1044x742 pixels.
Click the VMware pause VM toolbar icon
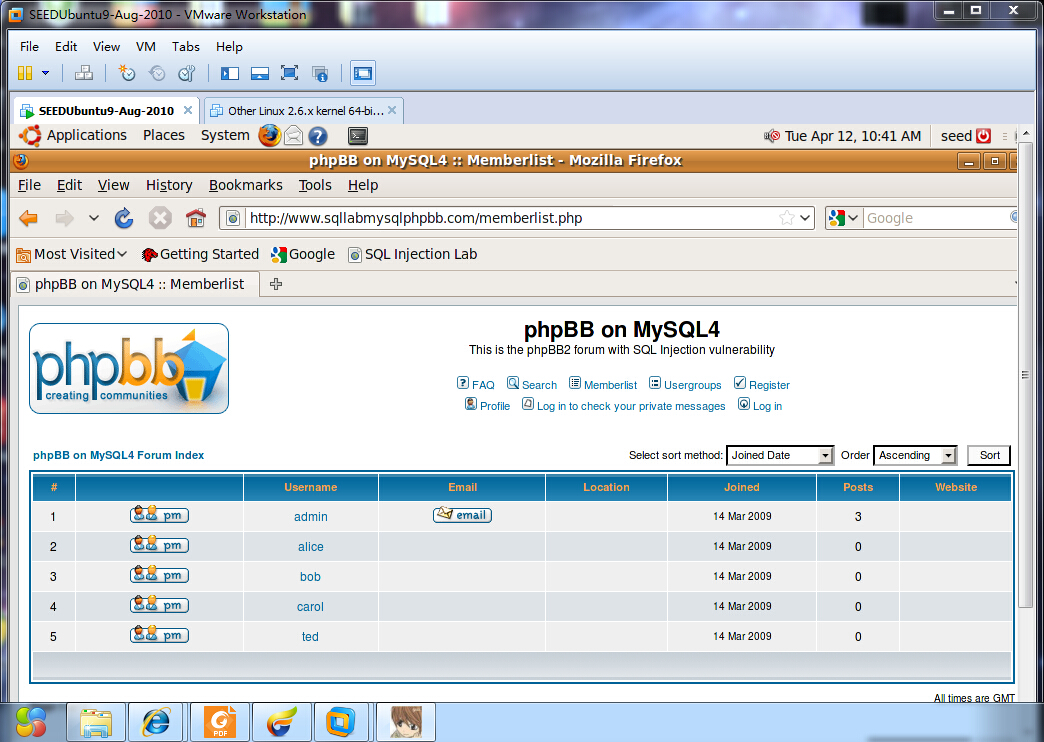point(25,73)
